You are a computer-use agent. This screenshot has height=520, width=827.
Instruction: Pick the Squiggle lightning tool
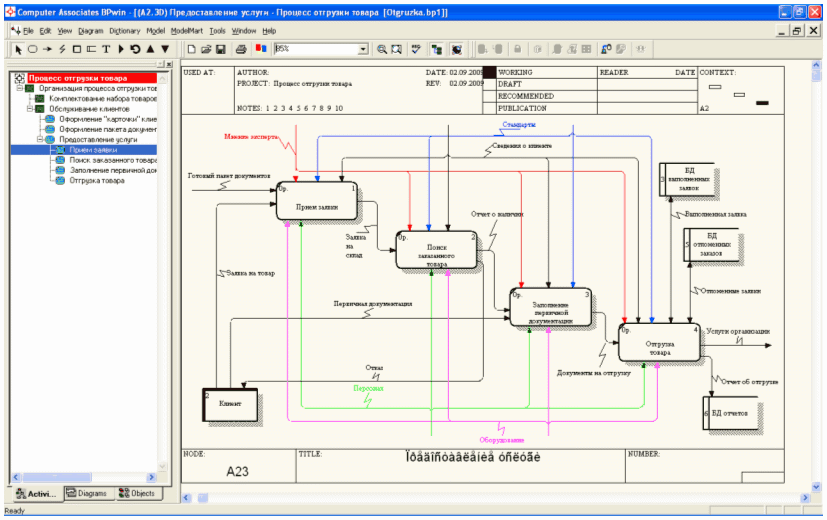[x=62, y=48]
